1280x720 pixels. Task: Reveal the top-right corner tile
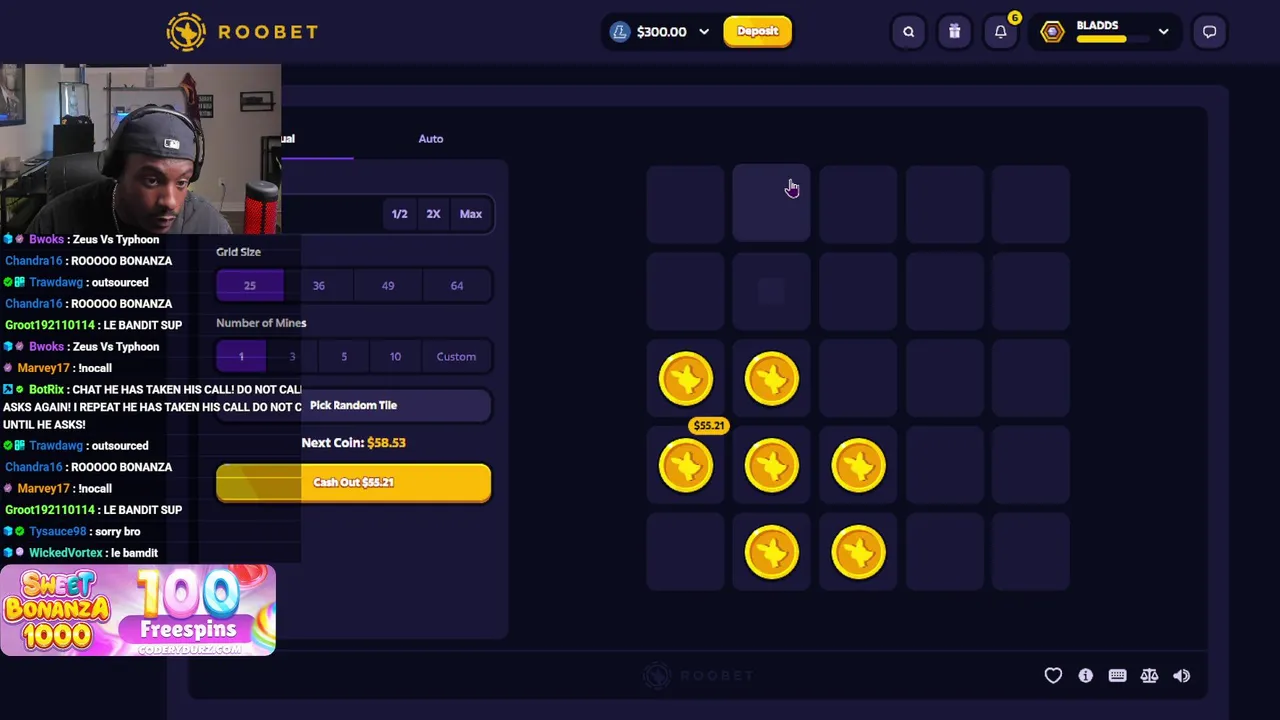pos(1031,204)
